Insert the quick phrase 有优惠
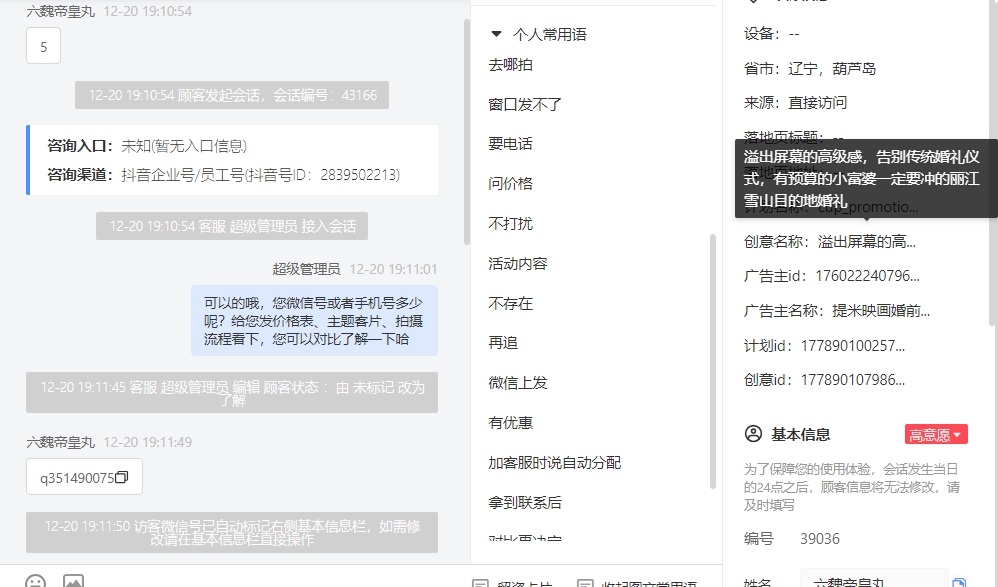The image size is (998, 587). (510, 423)
